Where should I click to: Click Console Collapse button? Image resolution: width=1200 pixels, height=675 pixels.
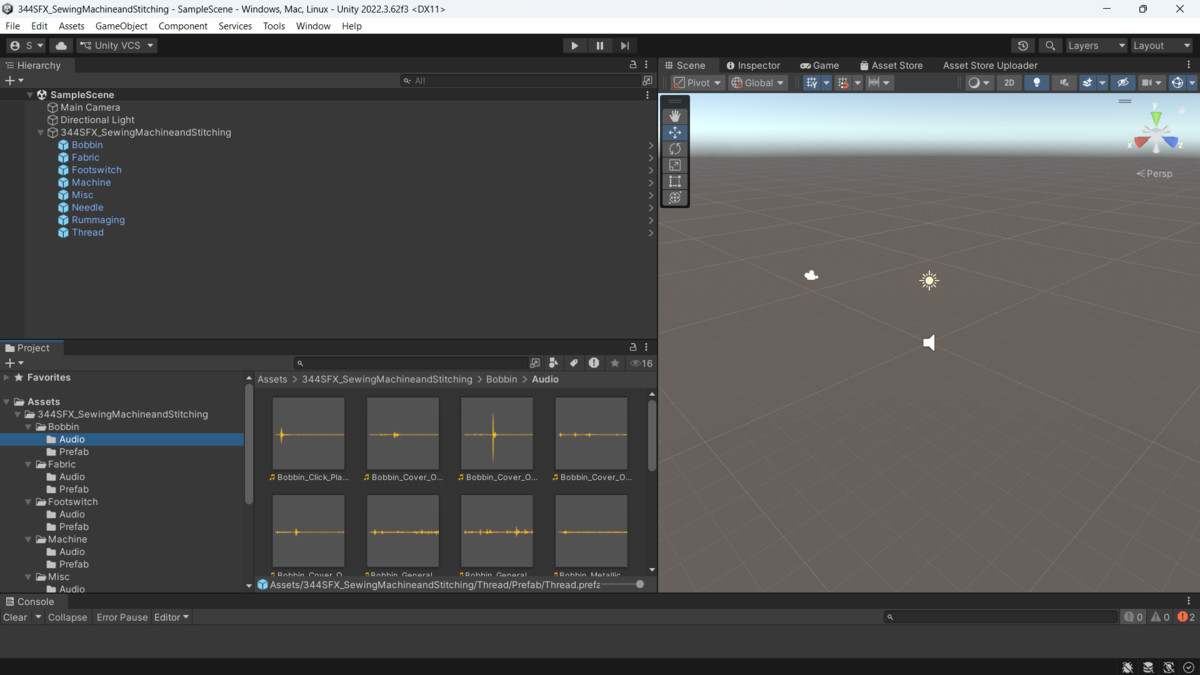coord(67,617)
